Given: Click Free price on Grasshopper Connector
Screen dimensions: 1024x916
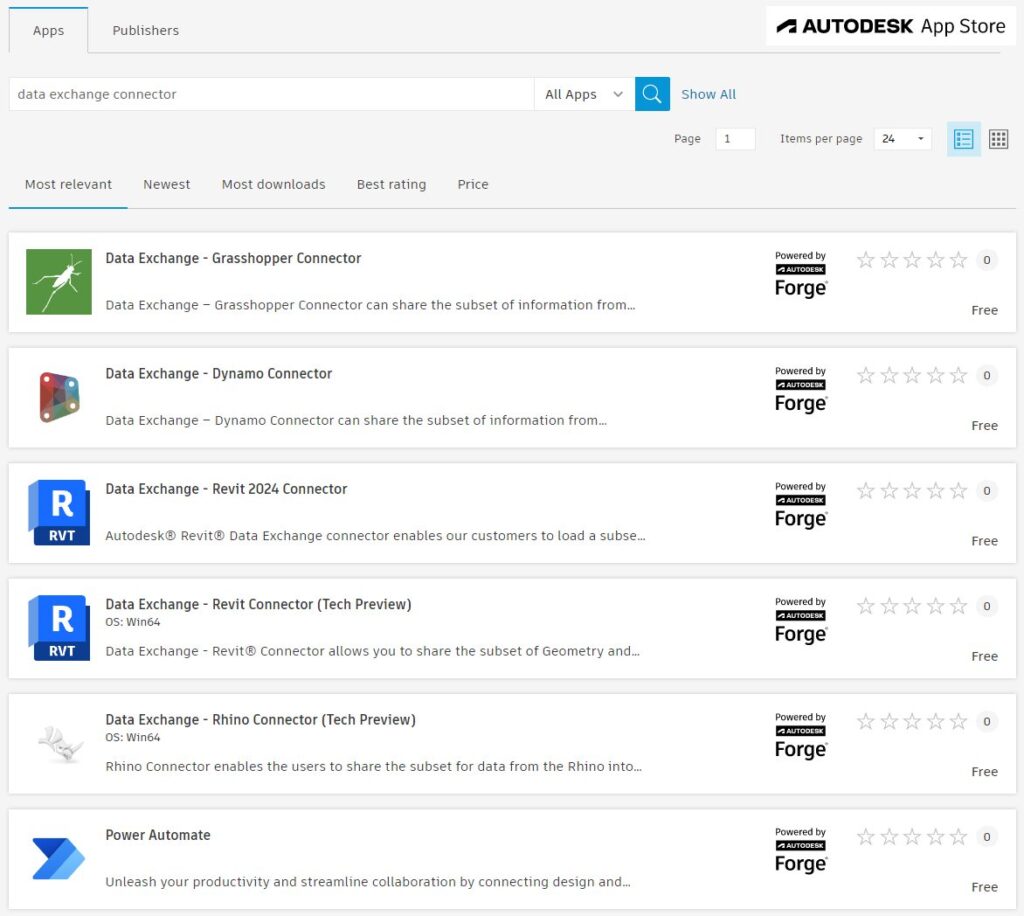Looking at the screenshot, I should point(984,310).
